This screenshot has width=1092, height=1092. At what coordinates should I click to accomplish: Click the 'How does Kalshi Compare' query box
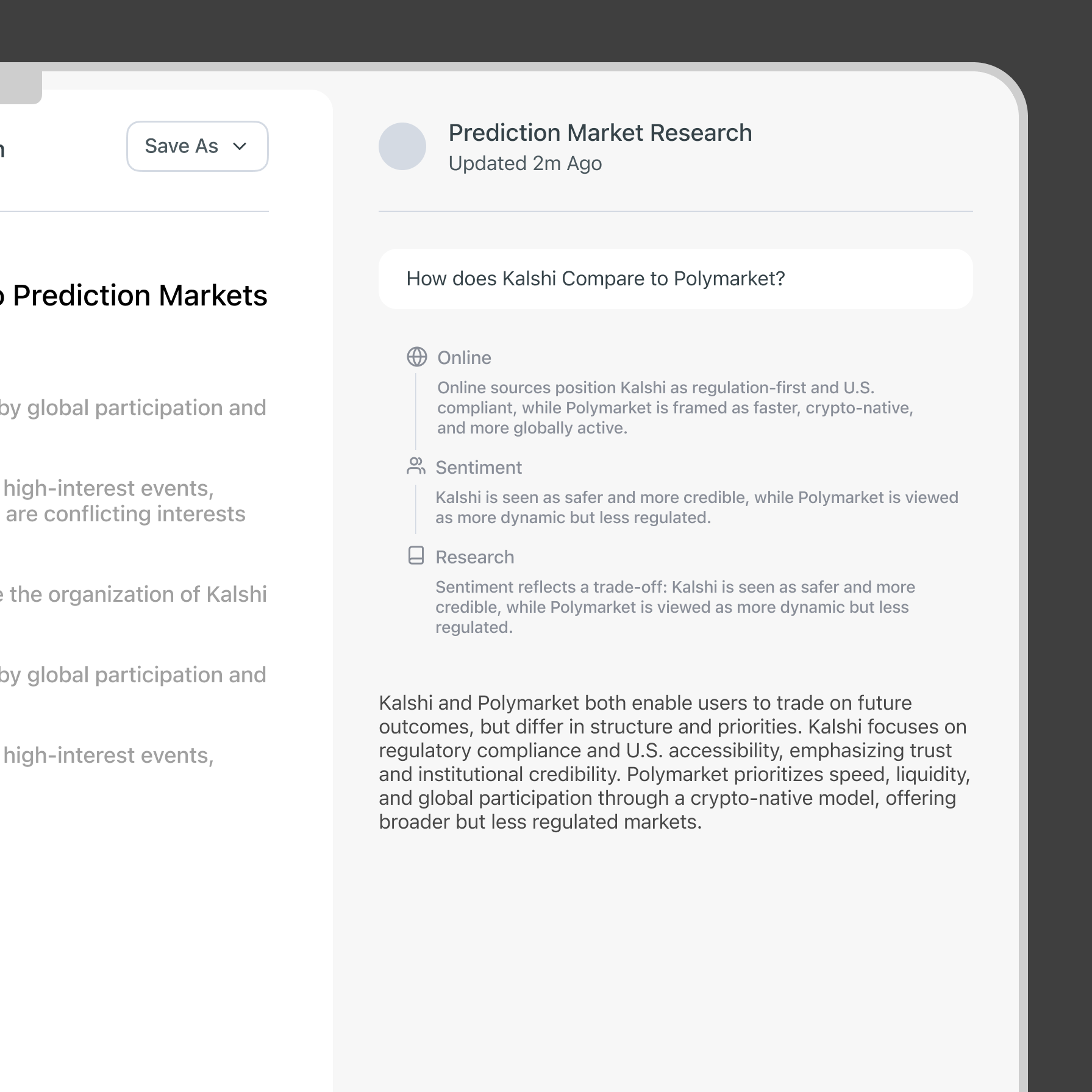click(x=675, y=279)
